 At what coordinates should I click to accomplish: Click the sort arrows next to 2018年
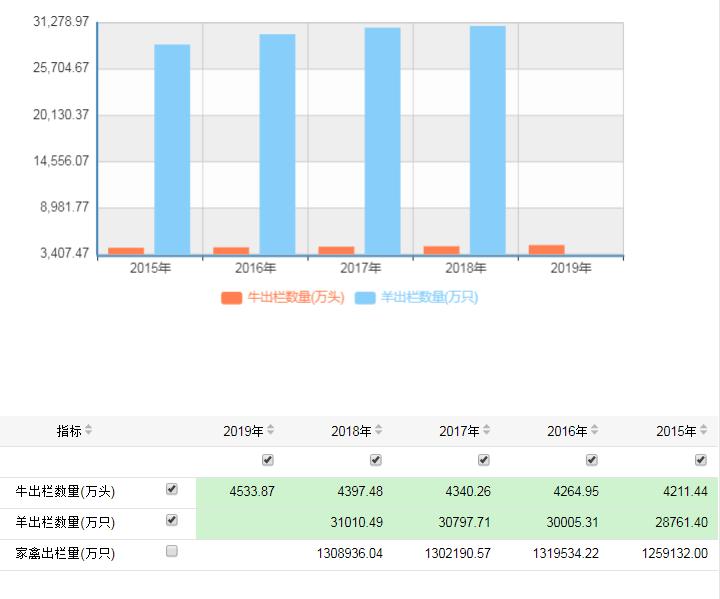pyautogui.click(x=378, y=431)
